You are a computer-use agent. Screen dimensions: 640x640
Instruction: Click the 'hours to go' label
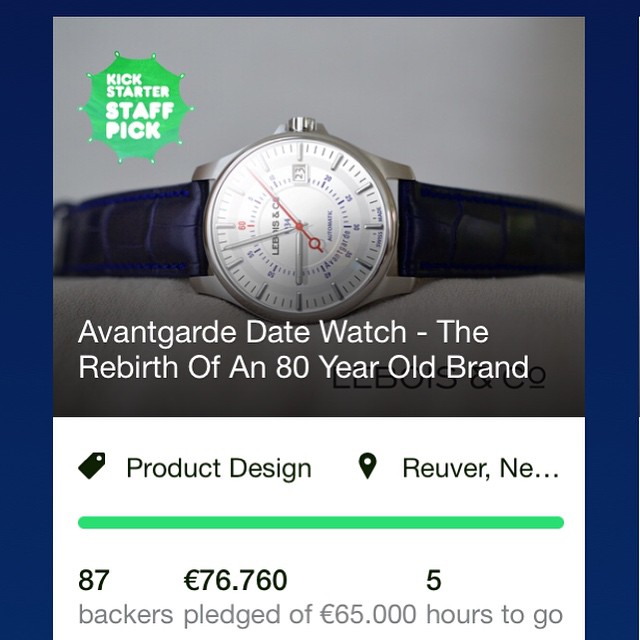coord(494,615)
